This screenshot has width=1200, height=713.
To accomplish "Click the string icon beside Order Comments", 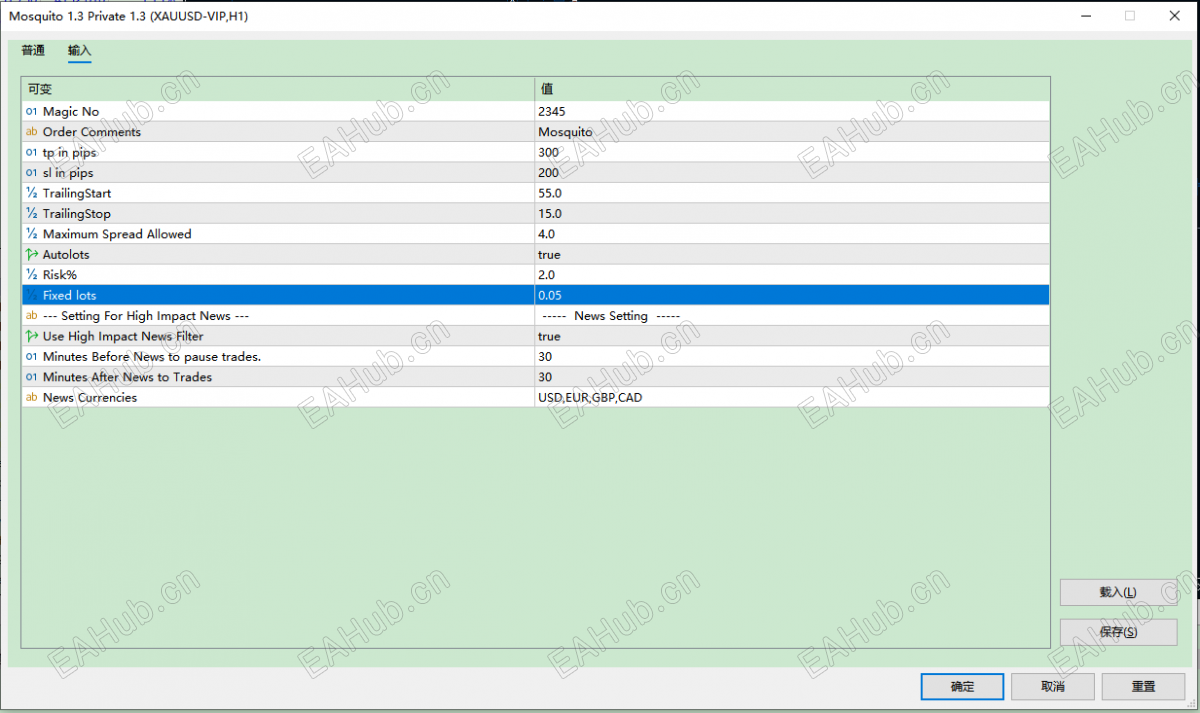I will (31, 132).
